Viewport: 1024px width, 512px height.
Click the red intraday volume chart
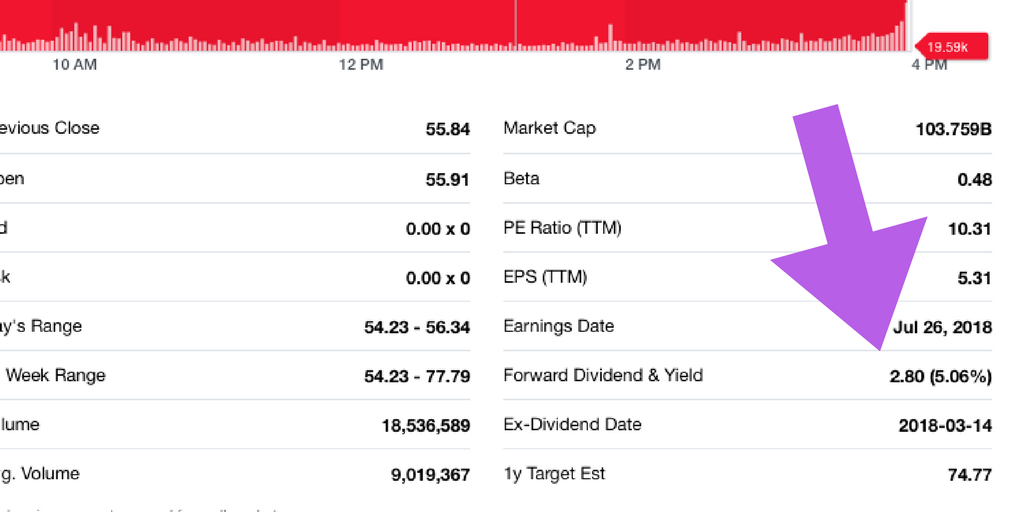pos(454,25)
